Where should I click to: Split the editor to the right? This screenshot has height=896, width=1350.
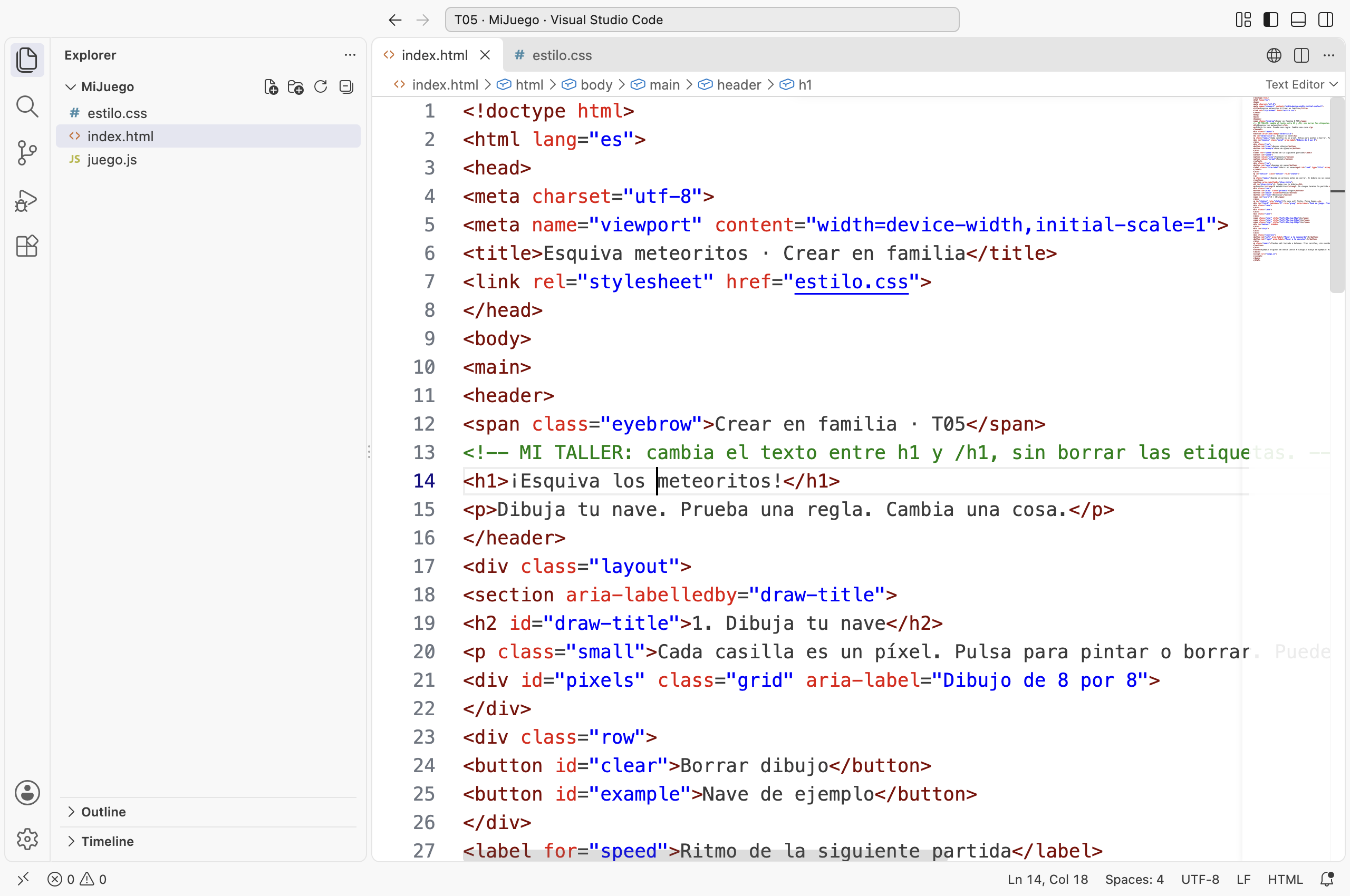coord(1301,55)
